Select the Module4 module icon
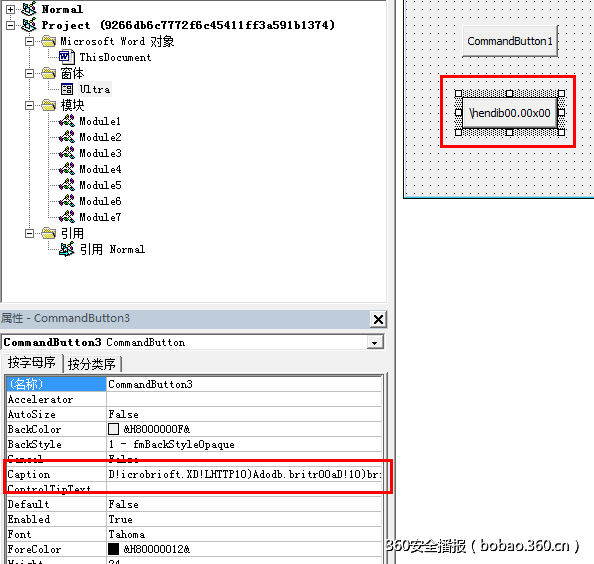 pos(67,169)
